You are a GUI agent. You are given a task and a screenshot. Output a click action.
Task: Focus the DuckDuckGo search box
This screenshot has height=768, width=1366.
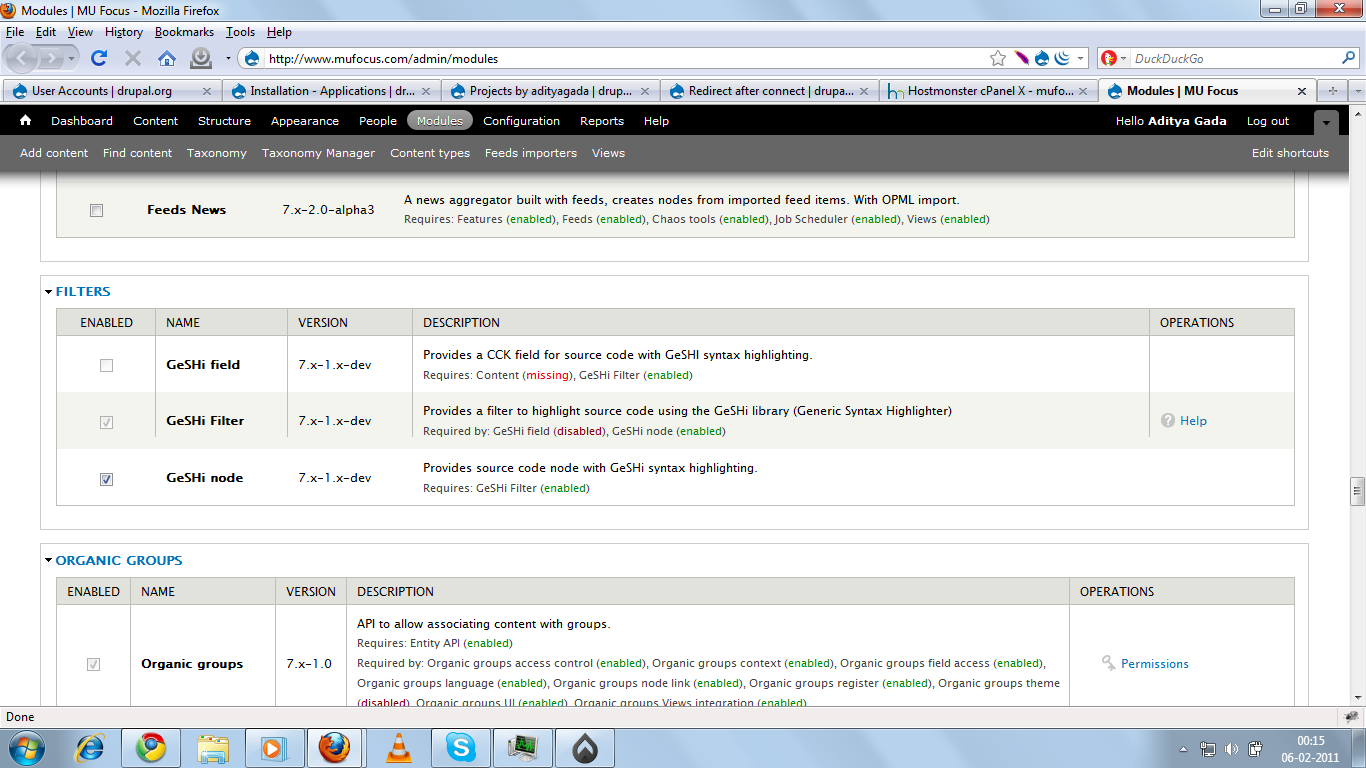point(1234,58)
